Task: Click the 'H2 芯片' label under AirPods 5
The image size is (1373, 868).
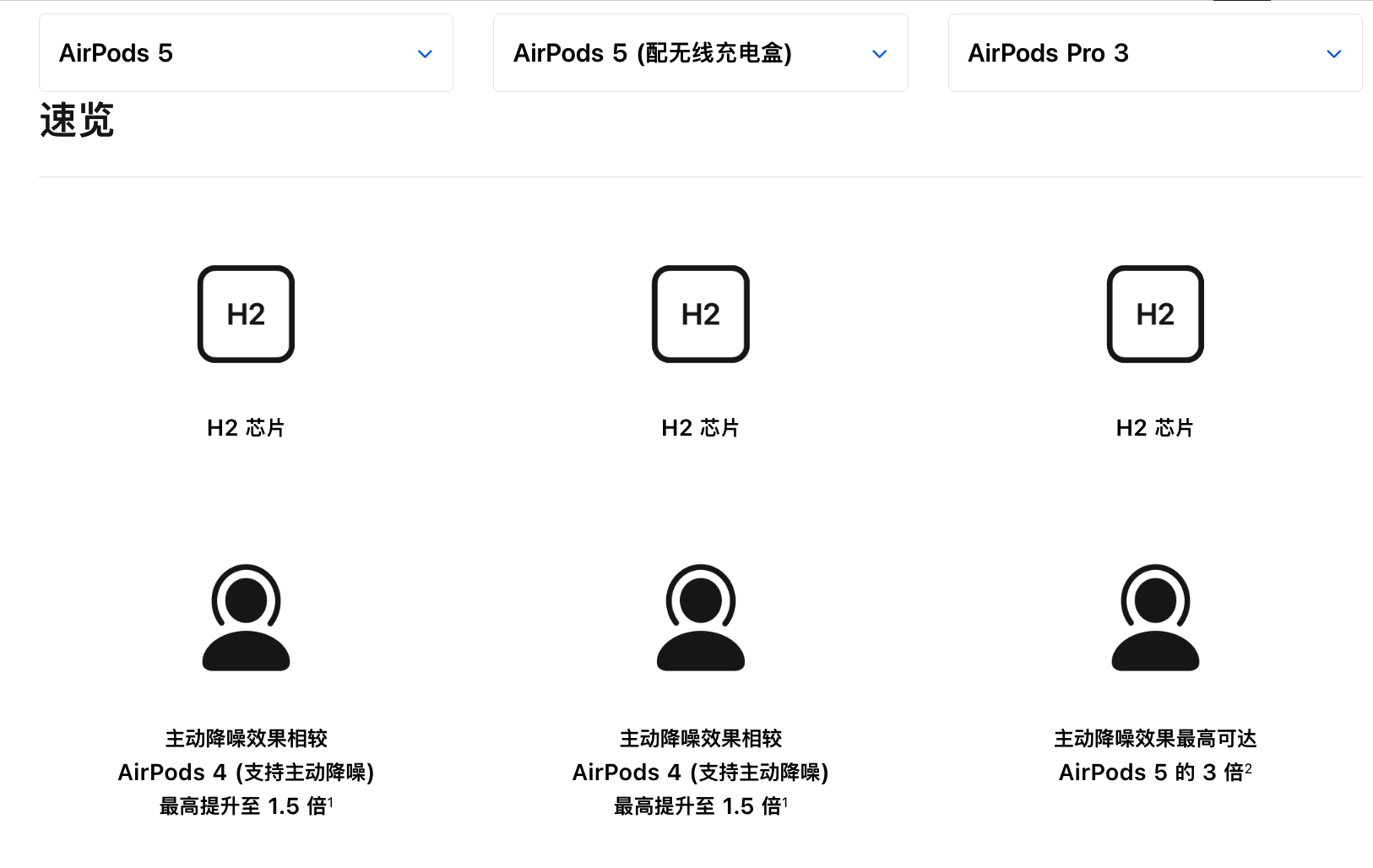Action: point(246,428)
